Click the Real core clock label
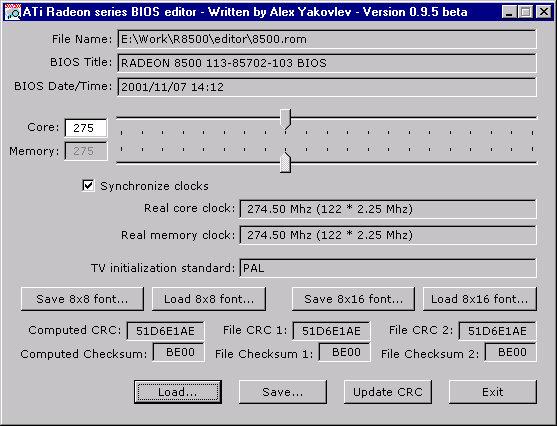This screenshot has width=557, height=426. (x=189, y=208)
